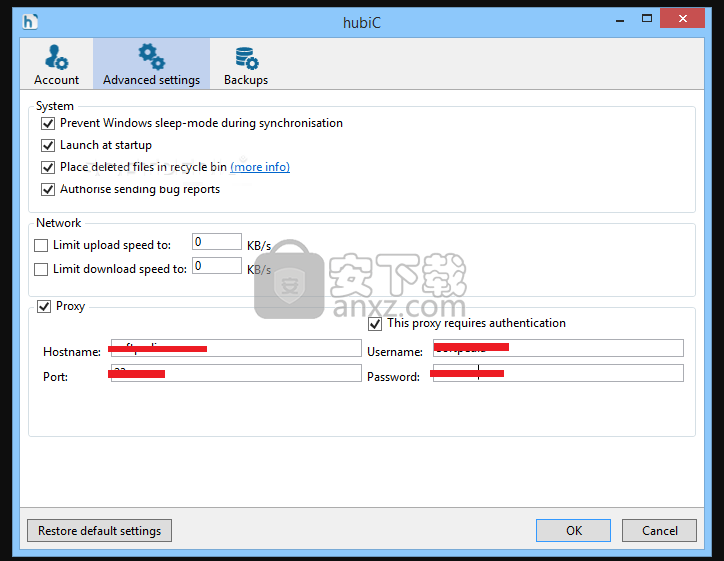Uncheck the Proxy checkbox
Screen dimensions: 724x561
(x=44, y=306)
